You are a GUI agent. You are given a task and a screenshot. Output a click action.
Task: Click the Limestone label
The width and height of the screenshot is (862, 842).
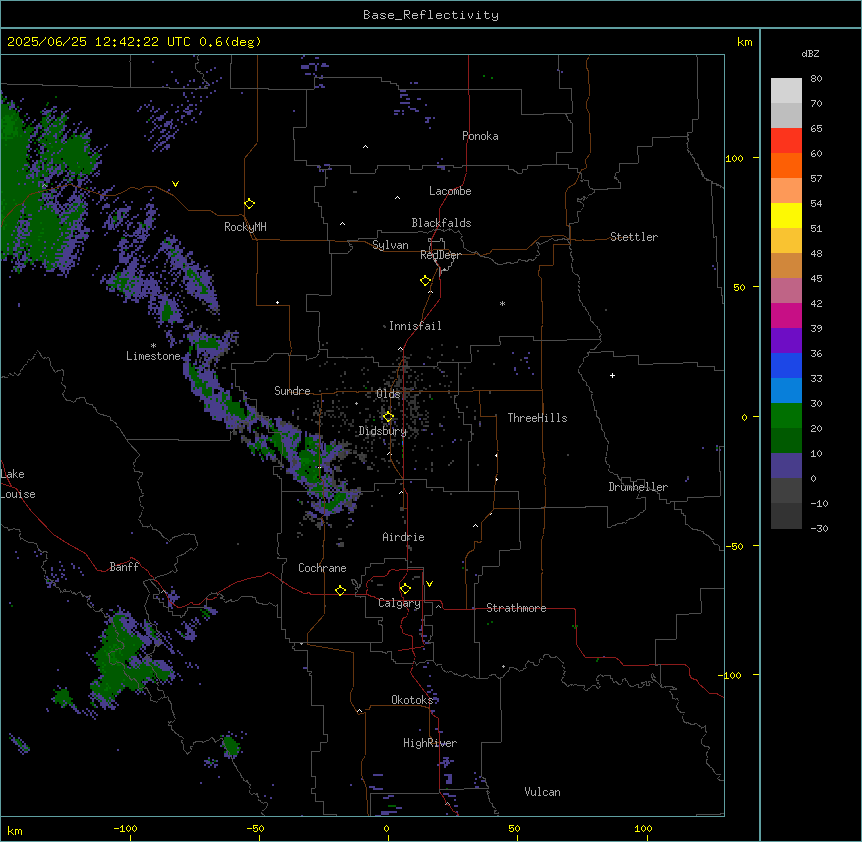tap(153, 356)
